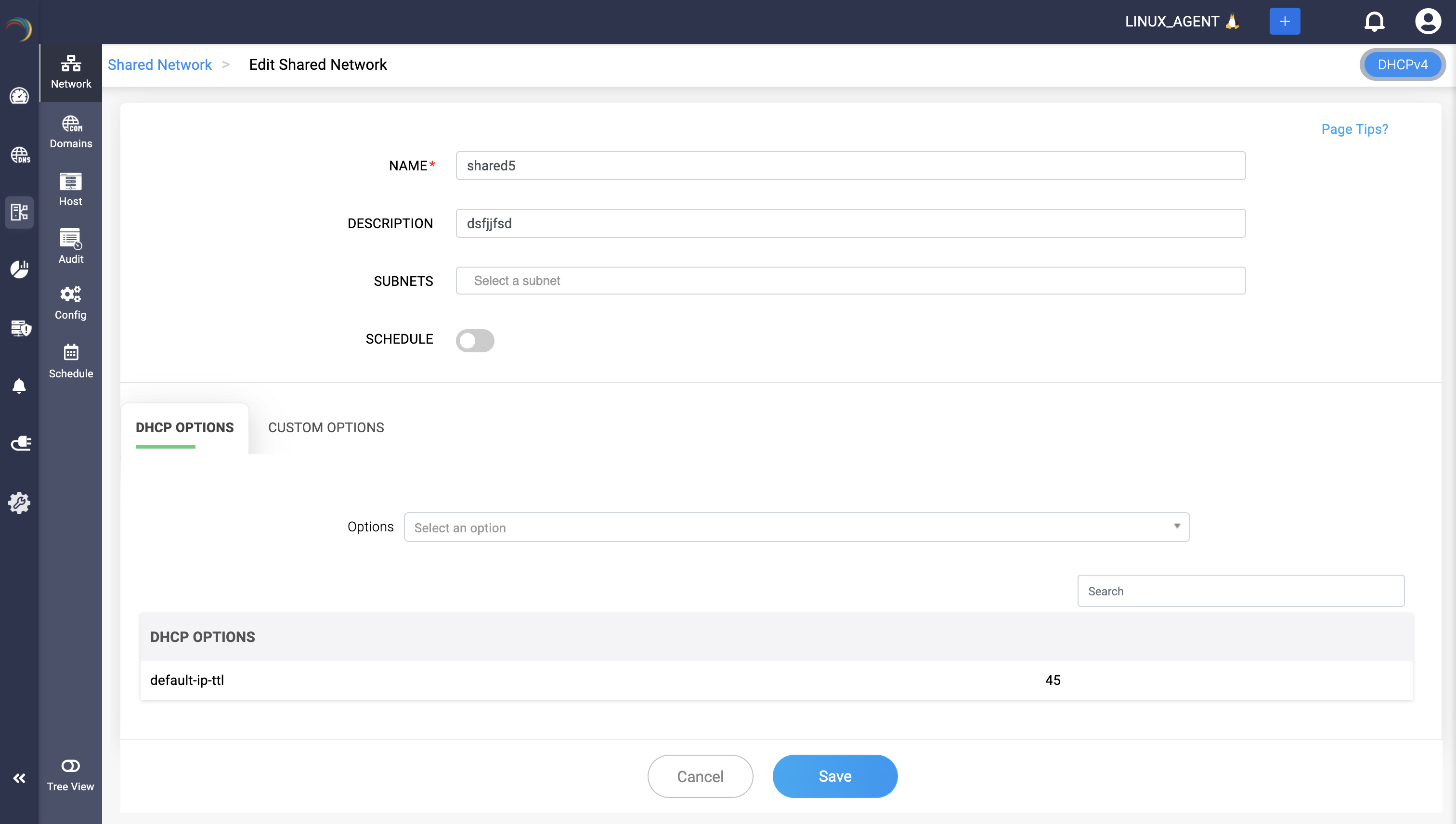
Task: Click the notification bell in header
Action: [x=1374, y=22]
